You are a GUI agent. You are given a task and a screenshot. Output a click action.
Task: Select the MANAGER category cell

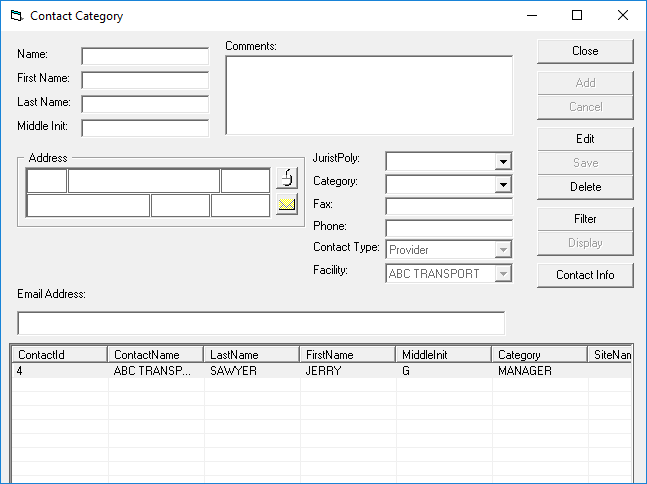click(540, 371)
